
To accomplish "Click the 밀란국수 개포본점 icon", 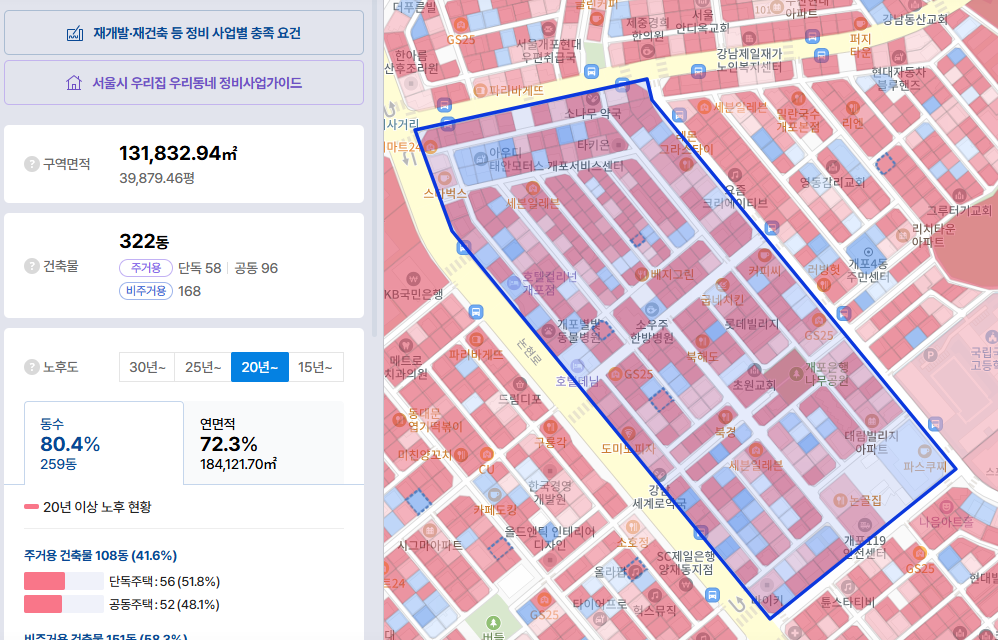I will coord(798,99).
